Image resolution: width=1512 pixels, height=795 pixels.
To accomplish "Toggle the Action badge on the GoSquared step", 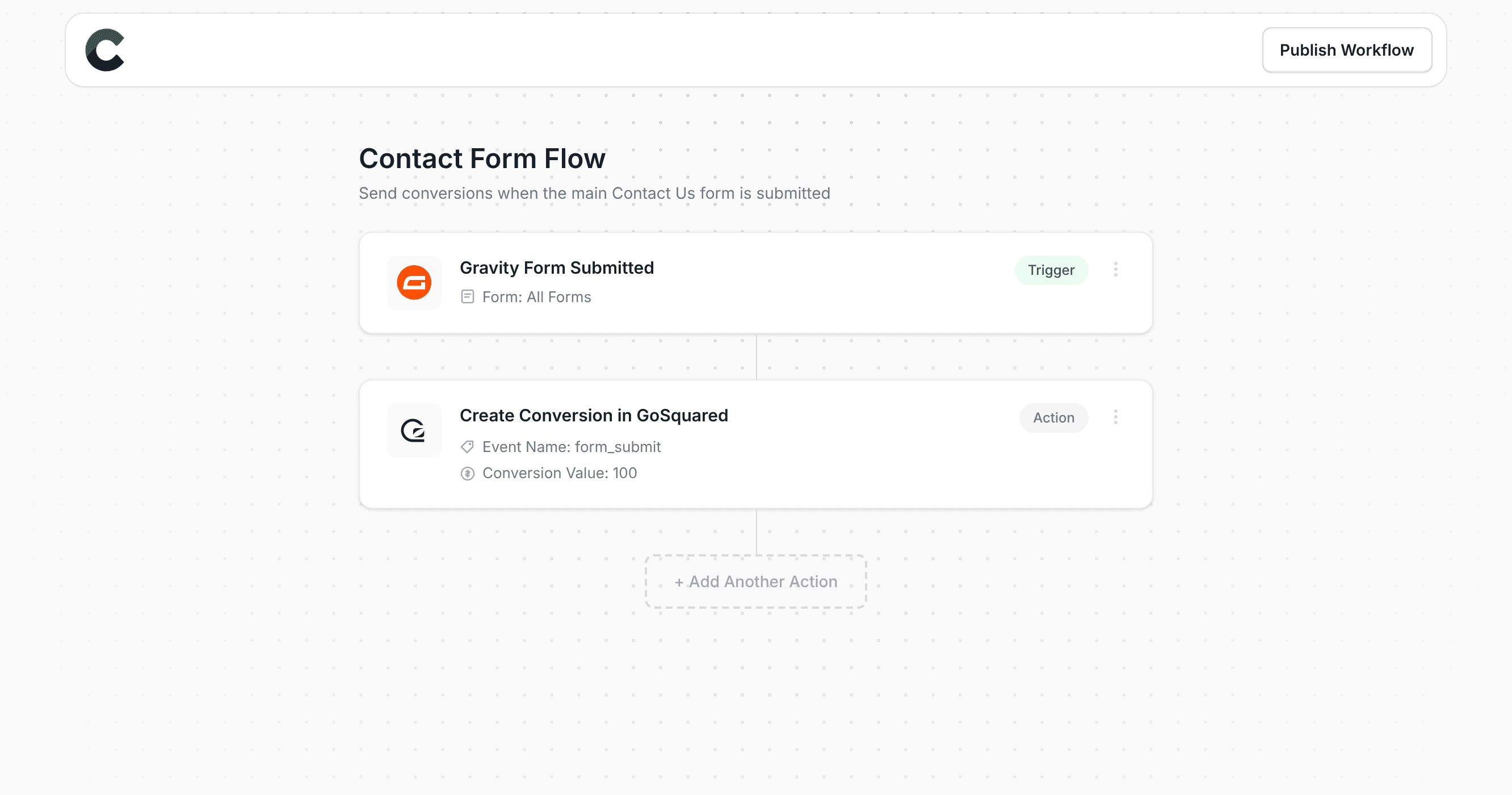I will [1053, 417].
